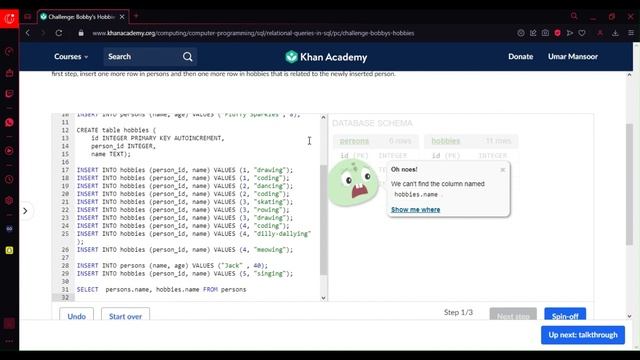Screen dimensions: 640x360
Task: Open the Discord icon in the sidebar
Action: [9, 229]
